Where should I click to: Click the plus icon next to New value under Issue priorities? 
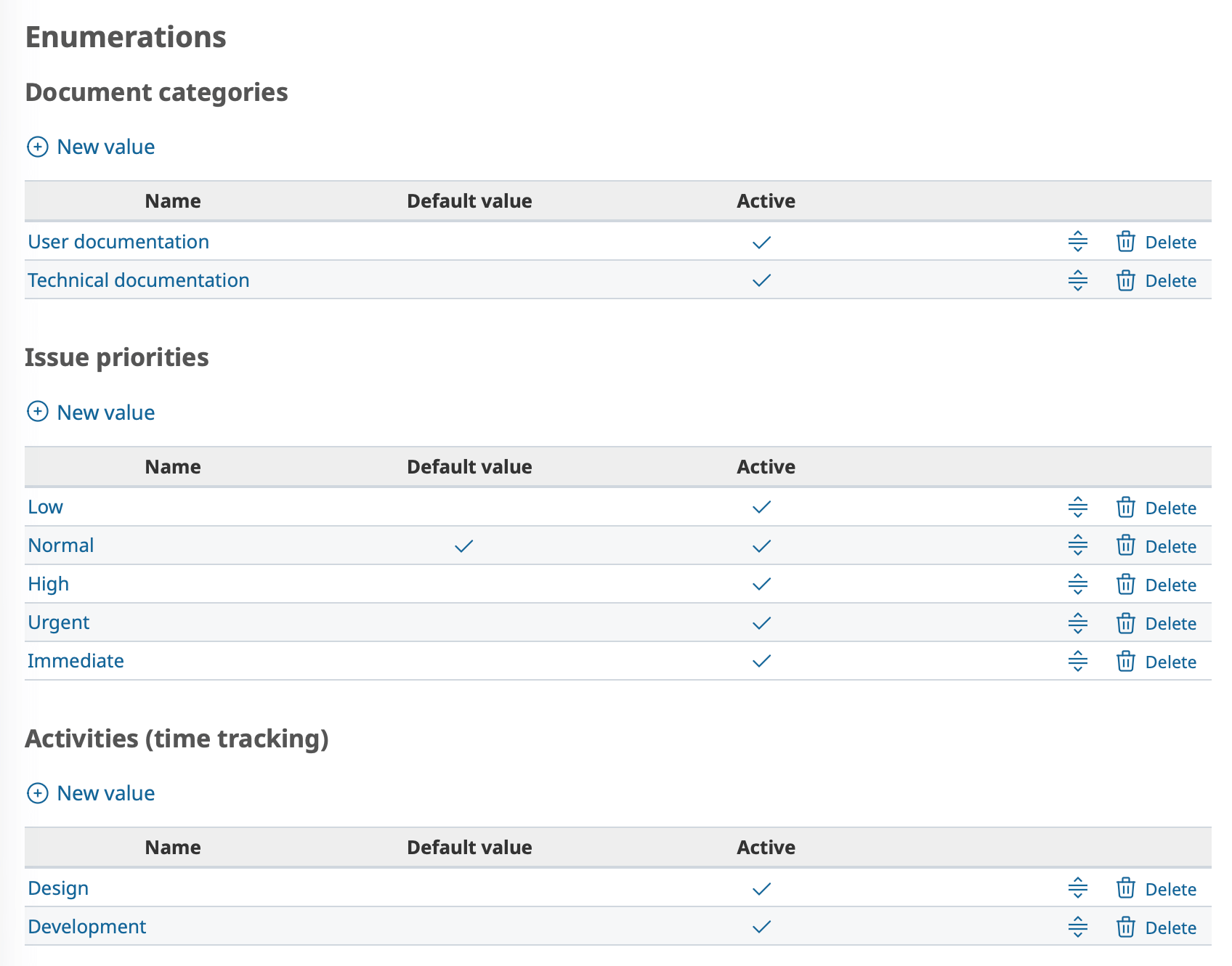pyautogui.click(x=38, y=412)
